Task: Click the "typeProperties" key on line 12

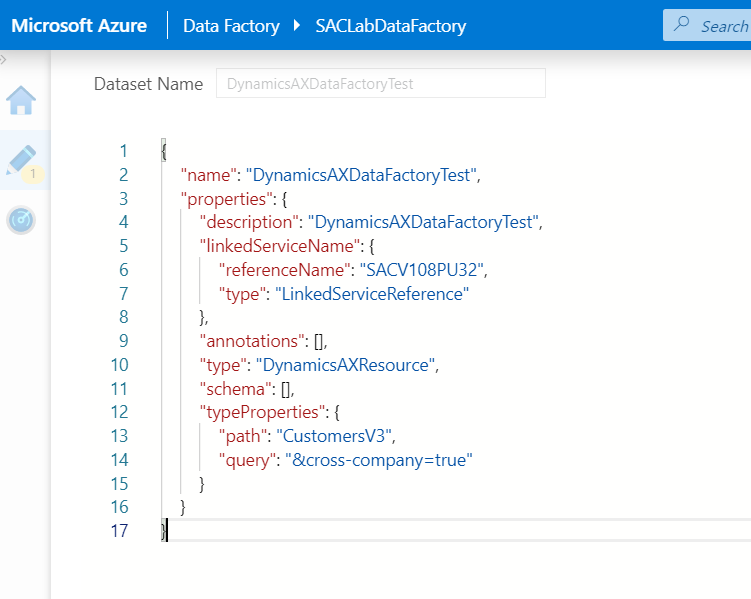Action: (x=262, y=412)
